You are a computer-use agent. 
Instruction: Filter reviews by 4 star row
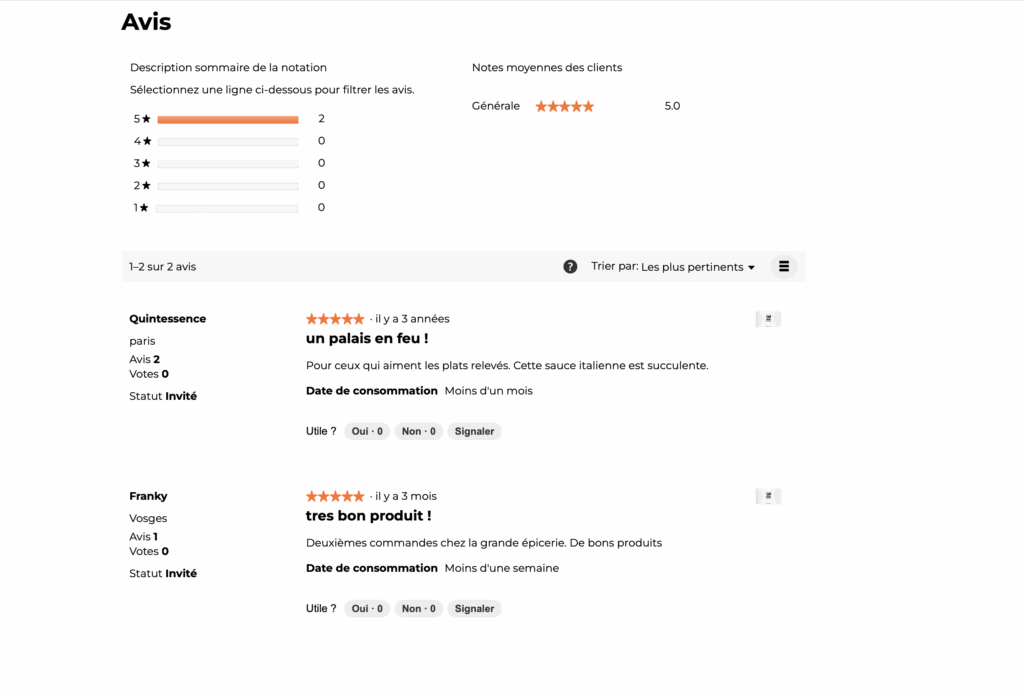click(x=229, y=141)
